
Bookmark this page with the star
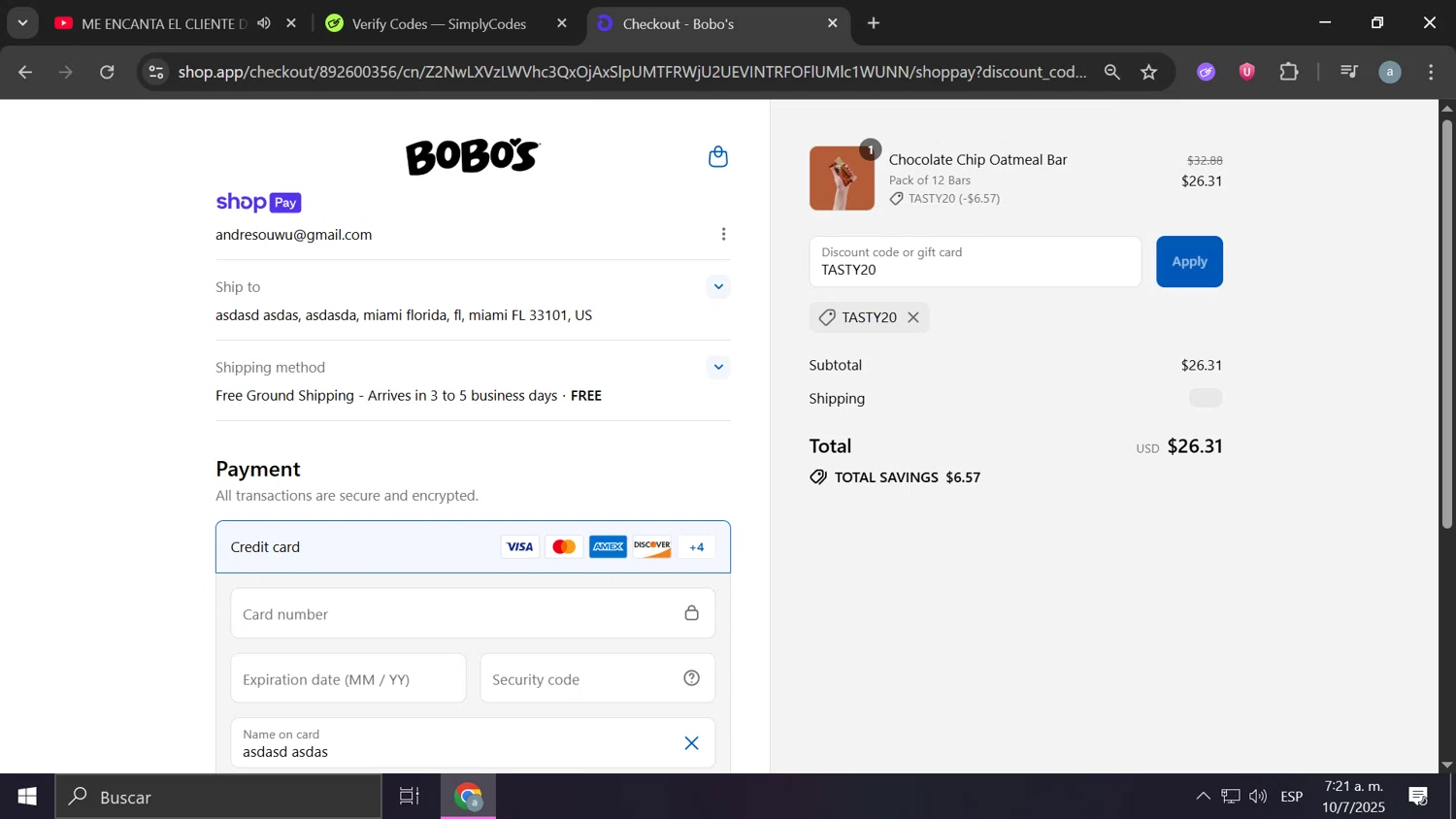(x=1149, y=72)
